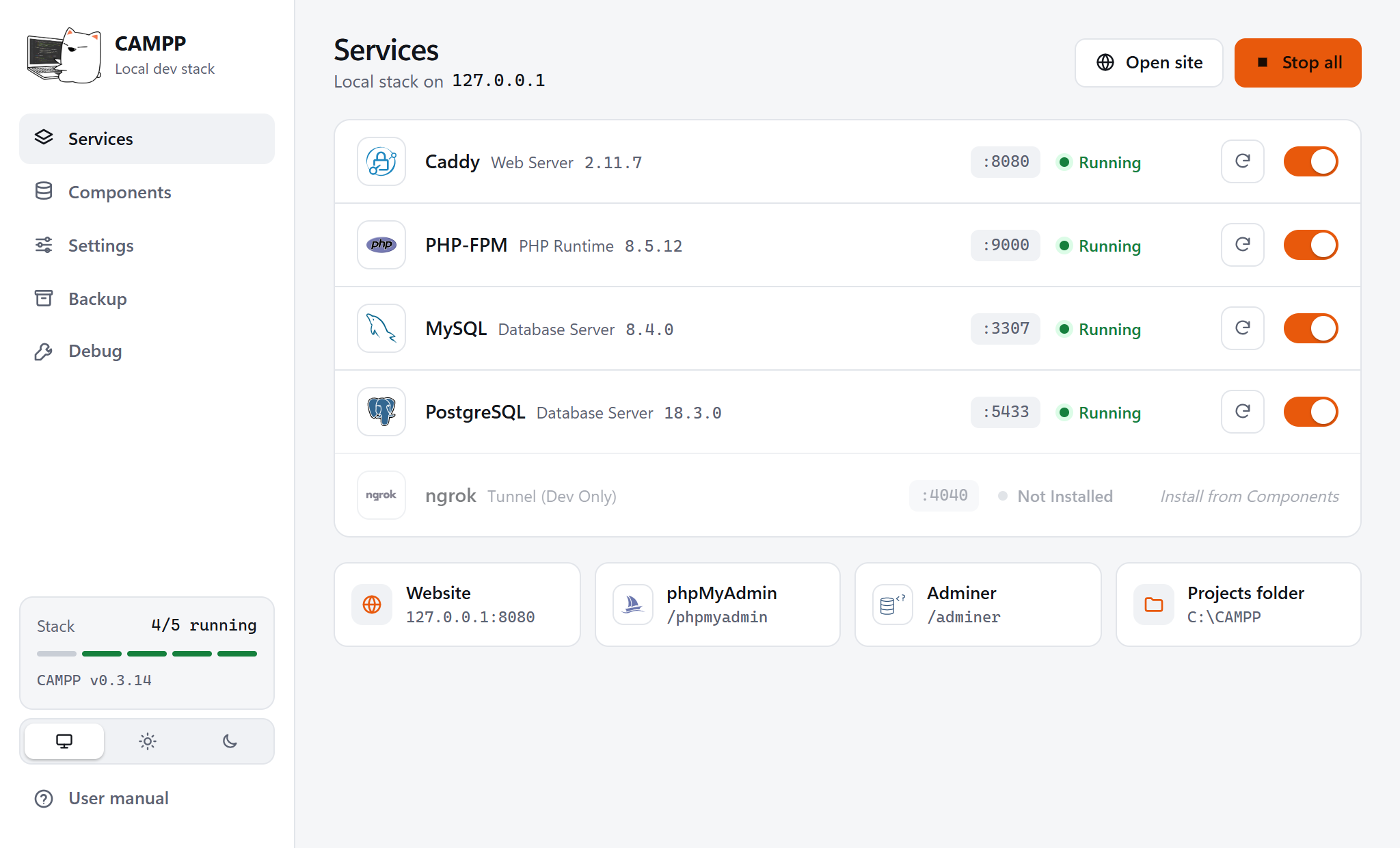
Task: Click the PostgreSQL :5433 port badge
Action: [1006, 412]
